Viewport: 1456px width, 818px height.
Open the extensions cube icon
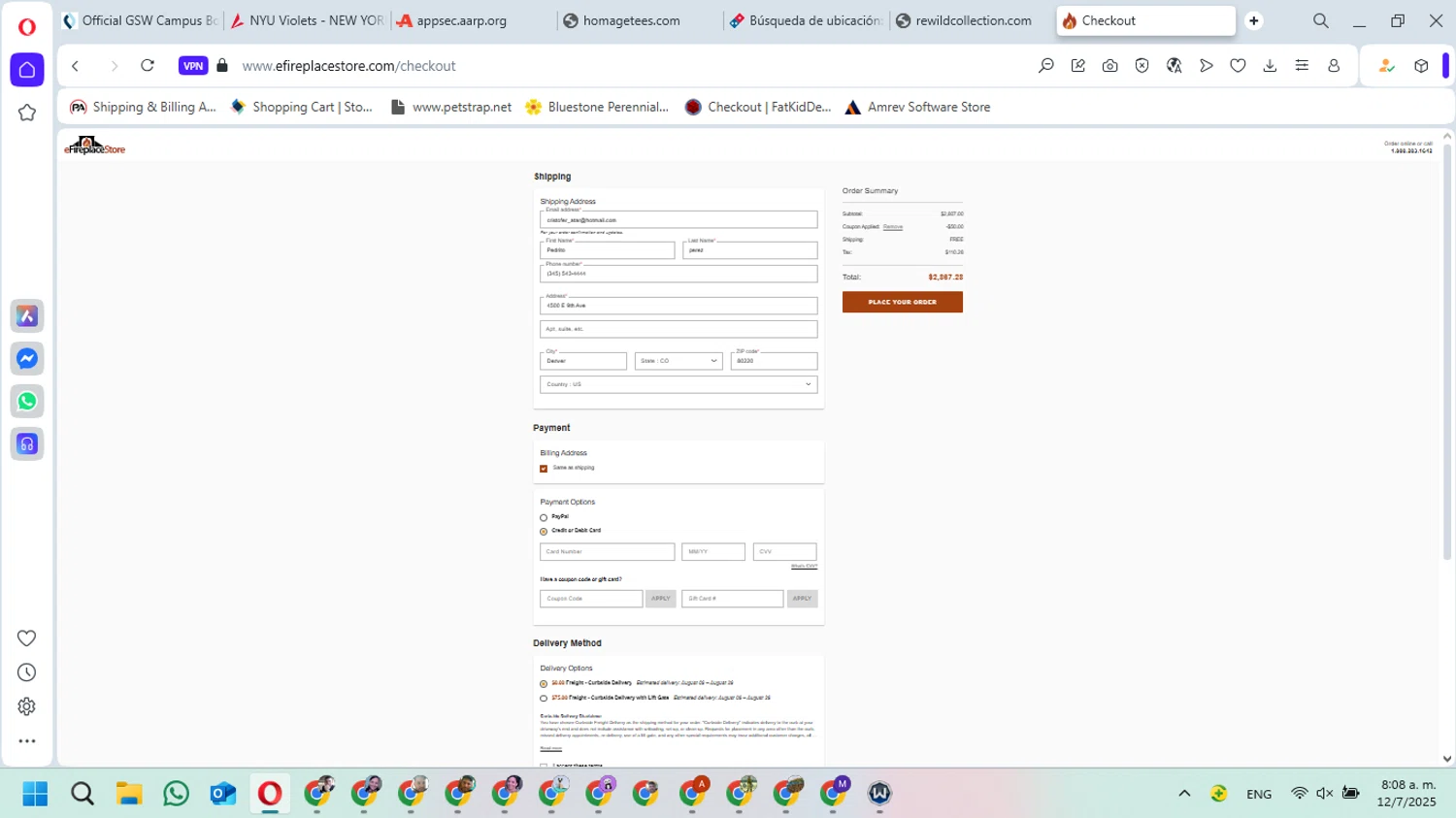pyautogui.click(x=1421, y=66)
